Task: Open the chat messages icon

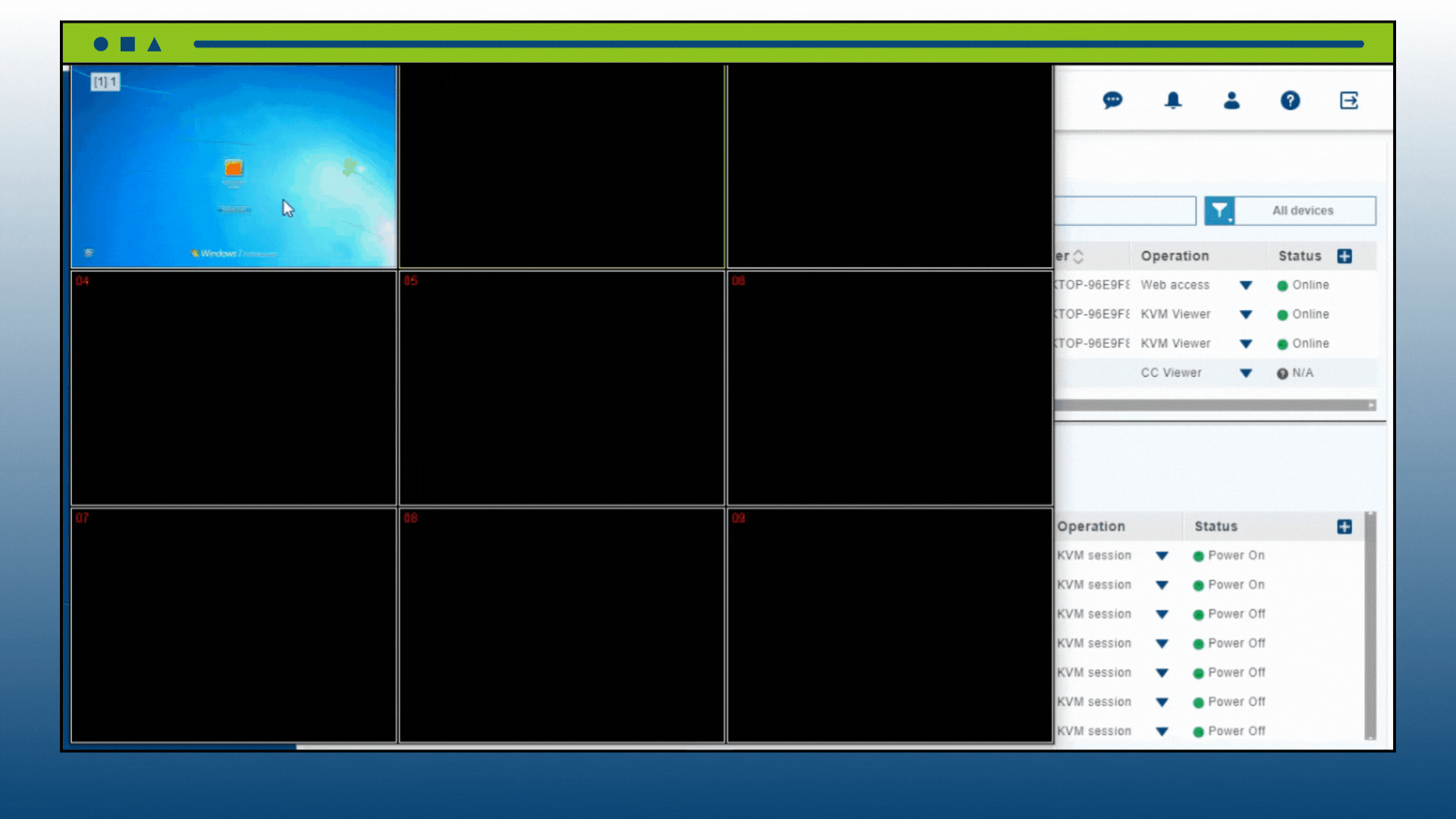Action: point(1112,100)
